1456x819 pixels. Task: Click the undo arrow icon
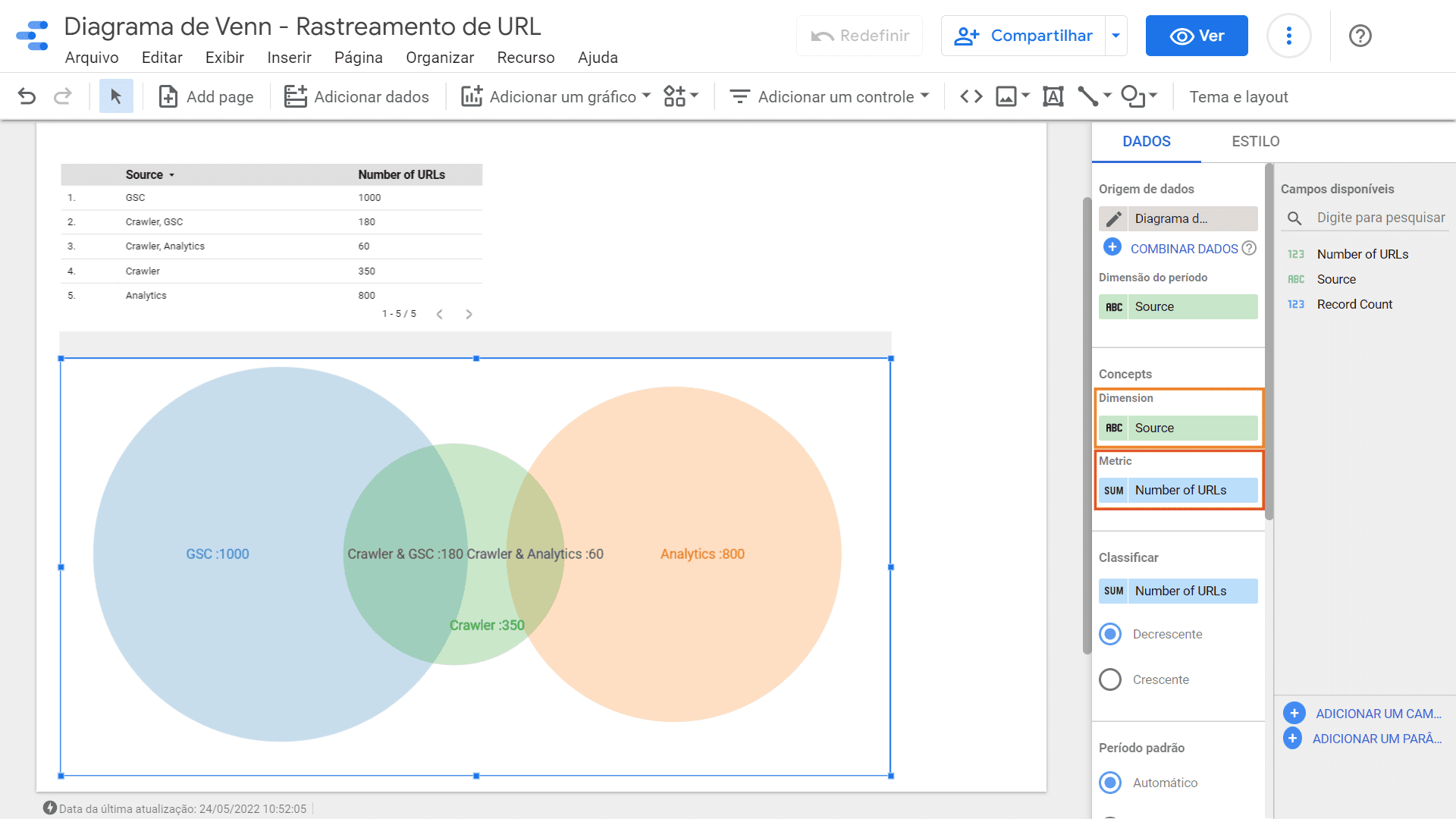point(27,96)
